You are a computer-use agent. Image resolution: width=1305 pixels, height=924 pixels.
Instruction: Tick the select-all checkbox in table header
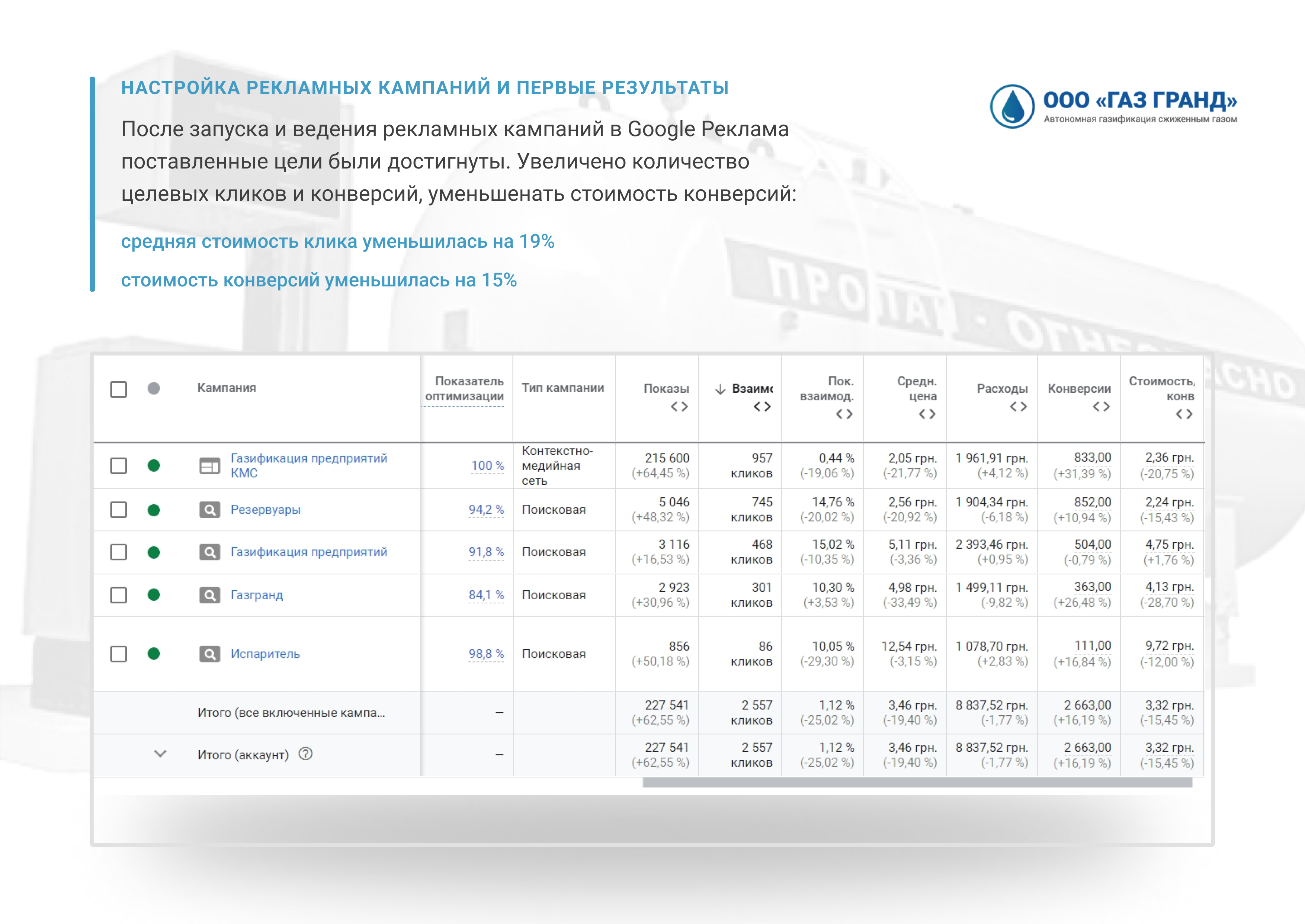click(118, 390)
